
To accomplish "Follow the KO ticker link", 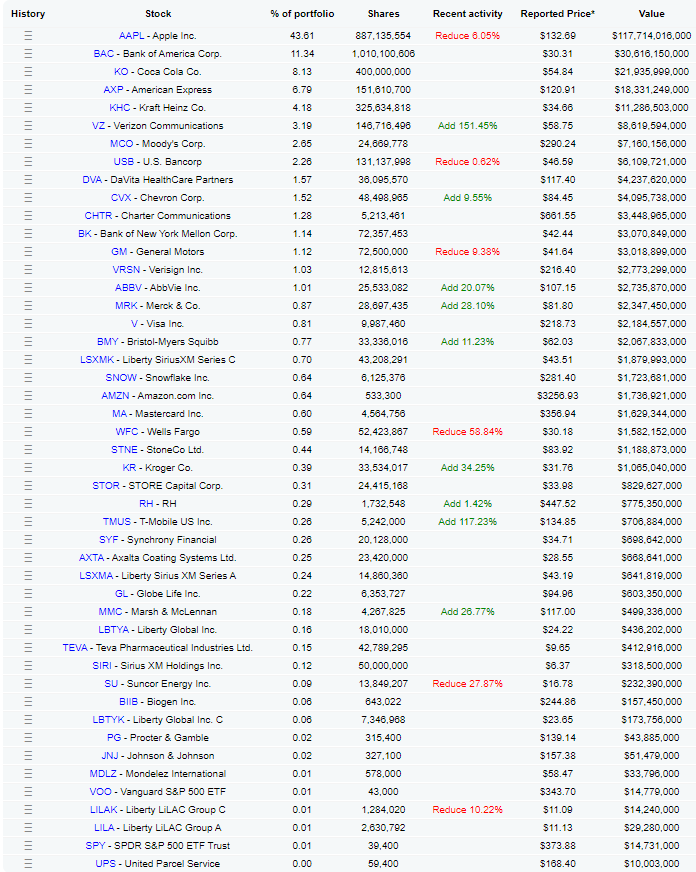I will (x=121, y=72).
